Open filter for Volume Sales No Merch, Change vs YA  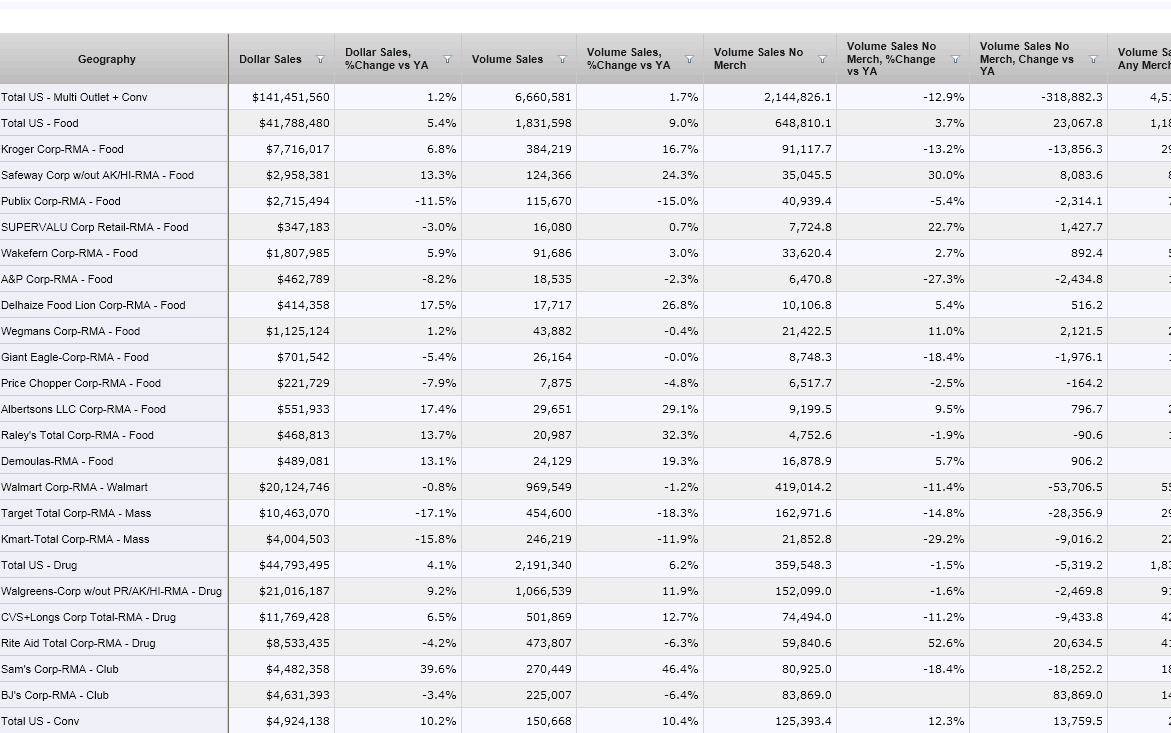(1093, 60)
